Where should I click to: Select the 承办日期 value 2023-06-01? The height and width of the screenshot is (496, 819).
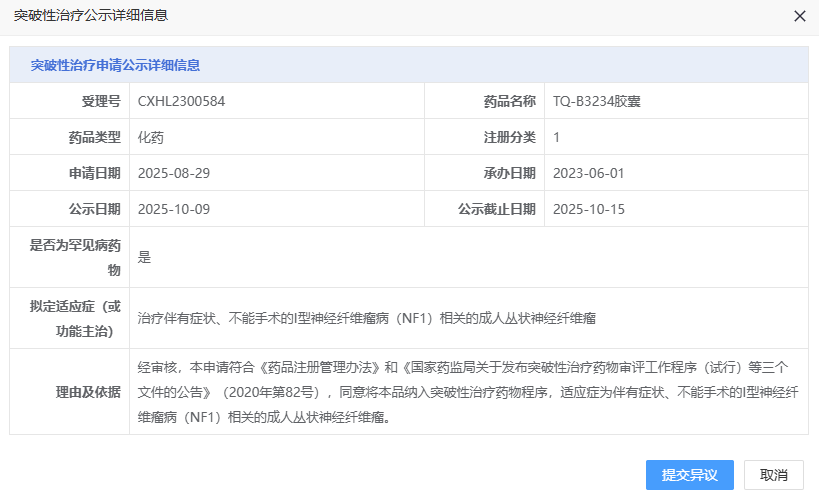click(588, 173)
